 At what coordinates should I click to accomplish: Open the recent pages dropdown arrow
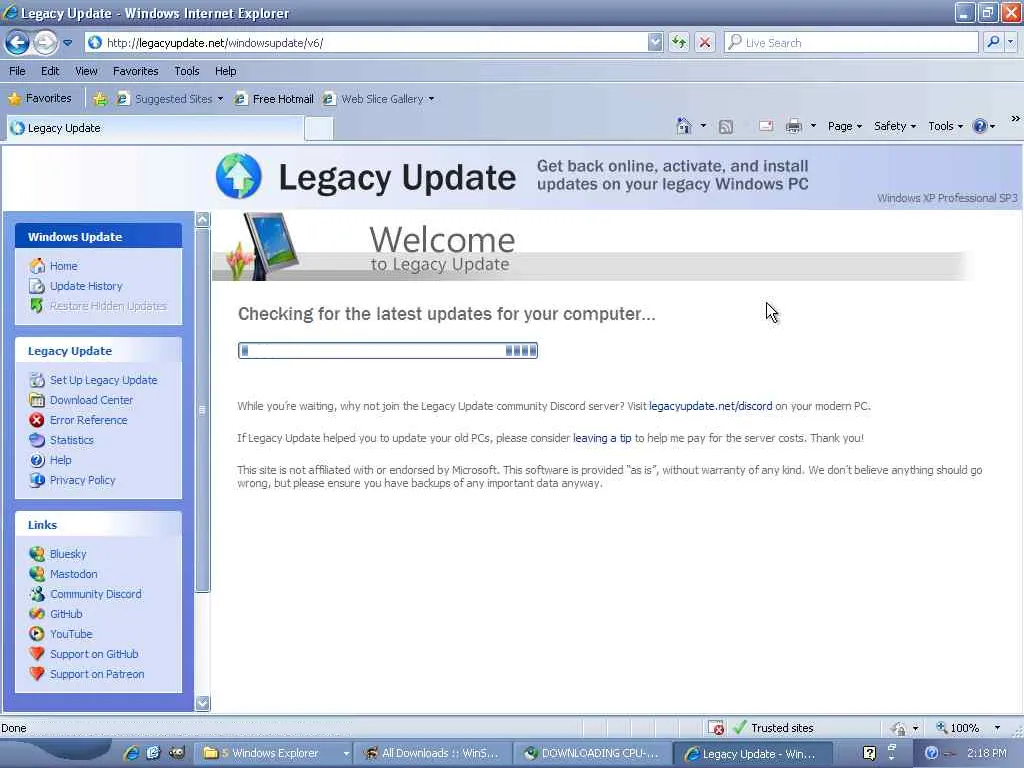coord(67,43)
